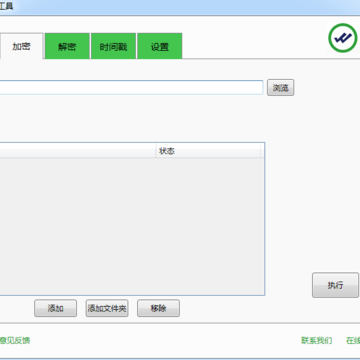The height and width of the screenshot is (360, 360).
Task: Run the task with 执行 button
Action: pyautogui.click(x=335, y=285)
